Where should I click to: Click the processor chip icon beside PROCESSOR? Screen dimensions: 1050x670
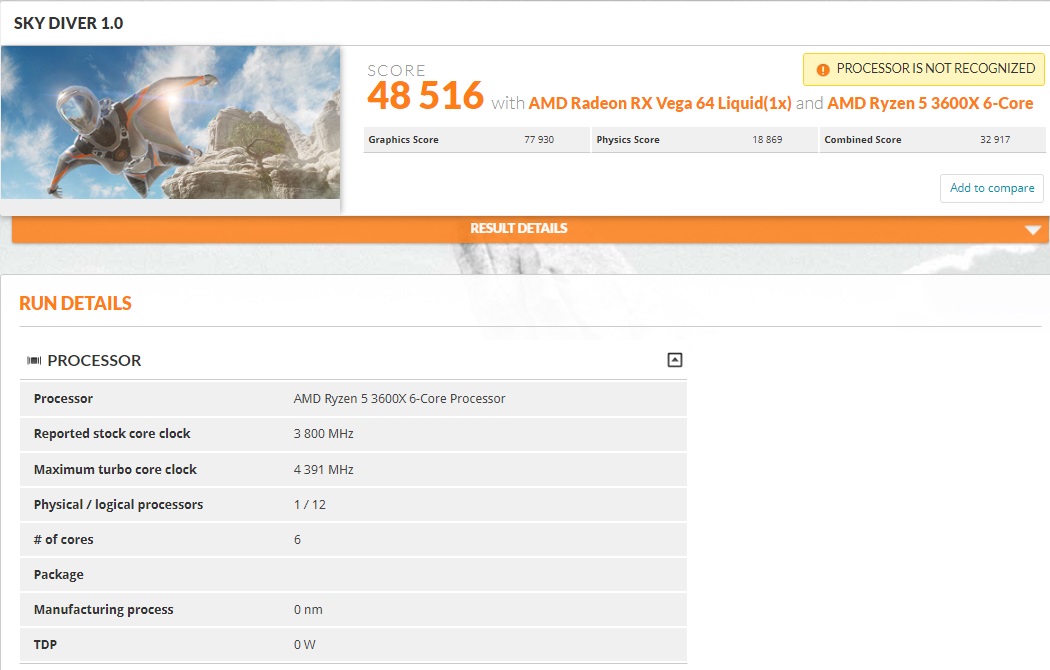click(x=34, y=361)
